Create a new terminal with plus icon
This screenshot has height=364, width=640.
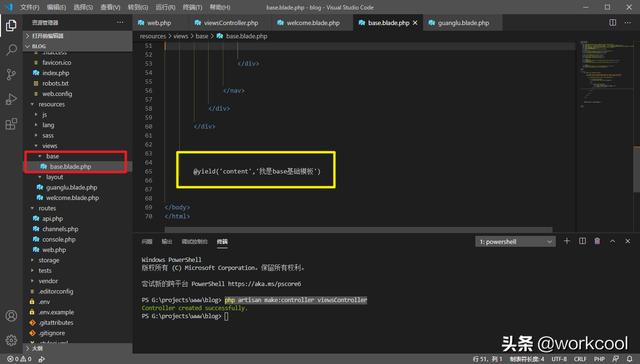coord(567,241)
